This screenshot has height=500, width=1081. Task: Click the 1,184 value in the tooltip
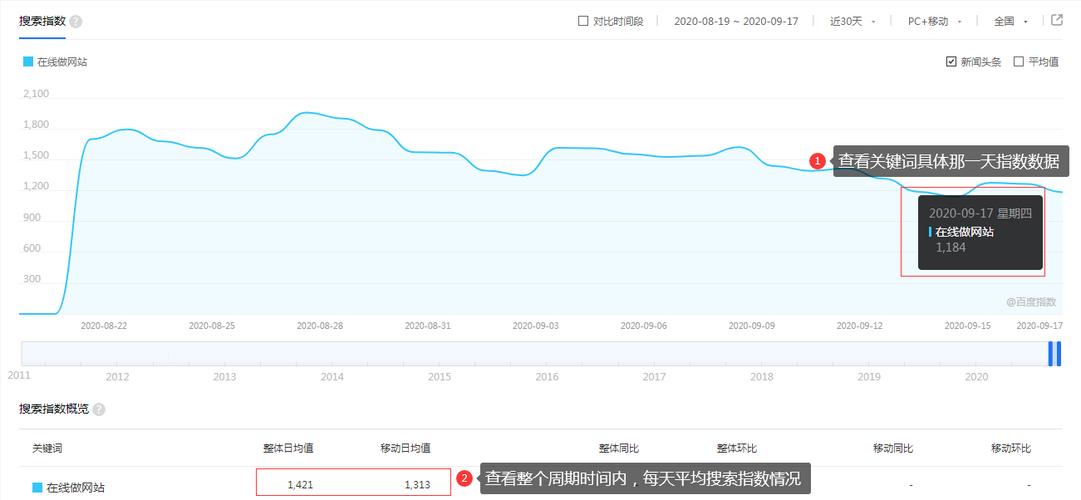[951, 248]
